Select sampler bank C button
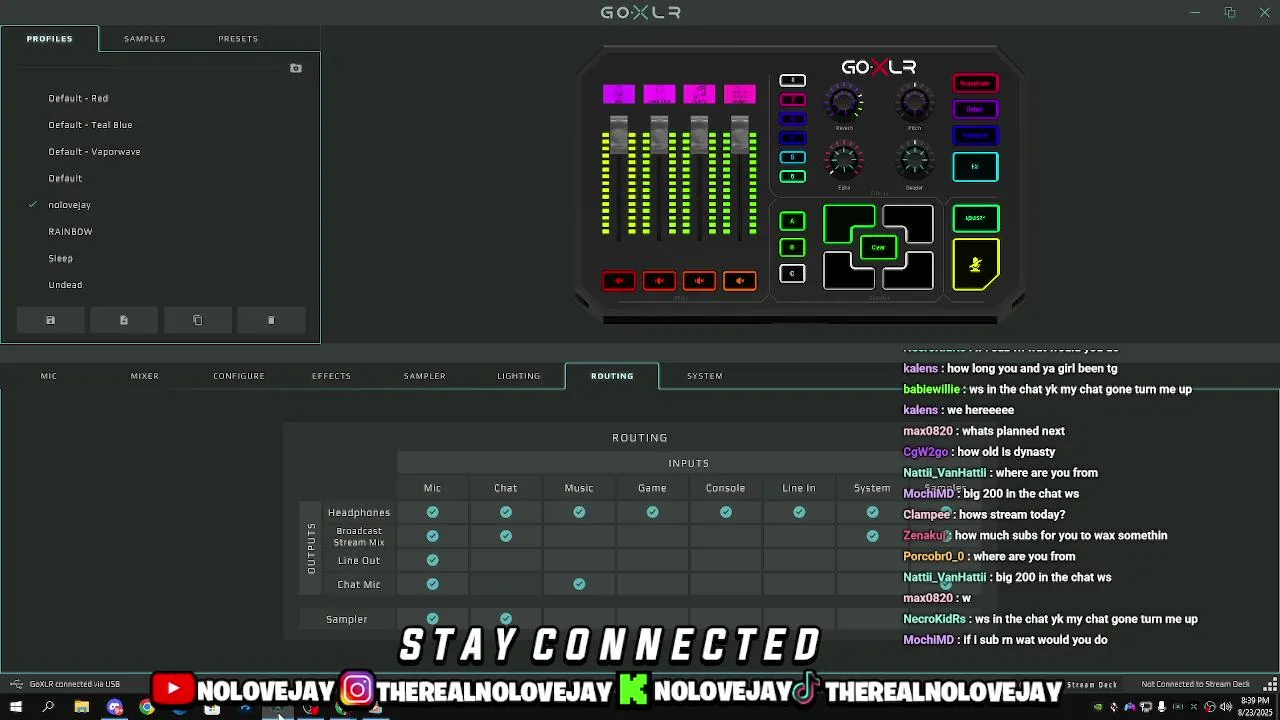The width and height of the screenshot is (1280, 720). (792, 273)
